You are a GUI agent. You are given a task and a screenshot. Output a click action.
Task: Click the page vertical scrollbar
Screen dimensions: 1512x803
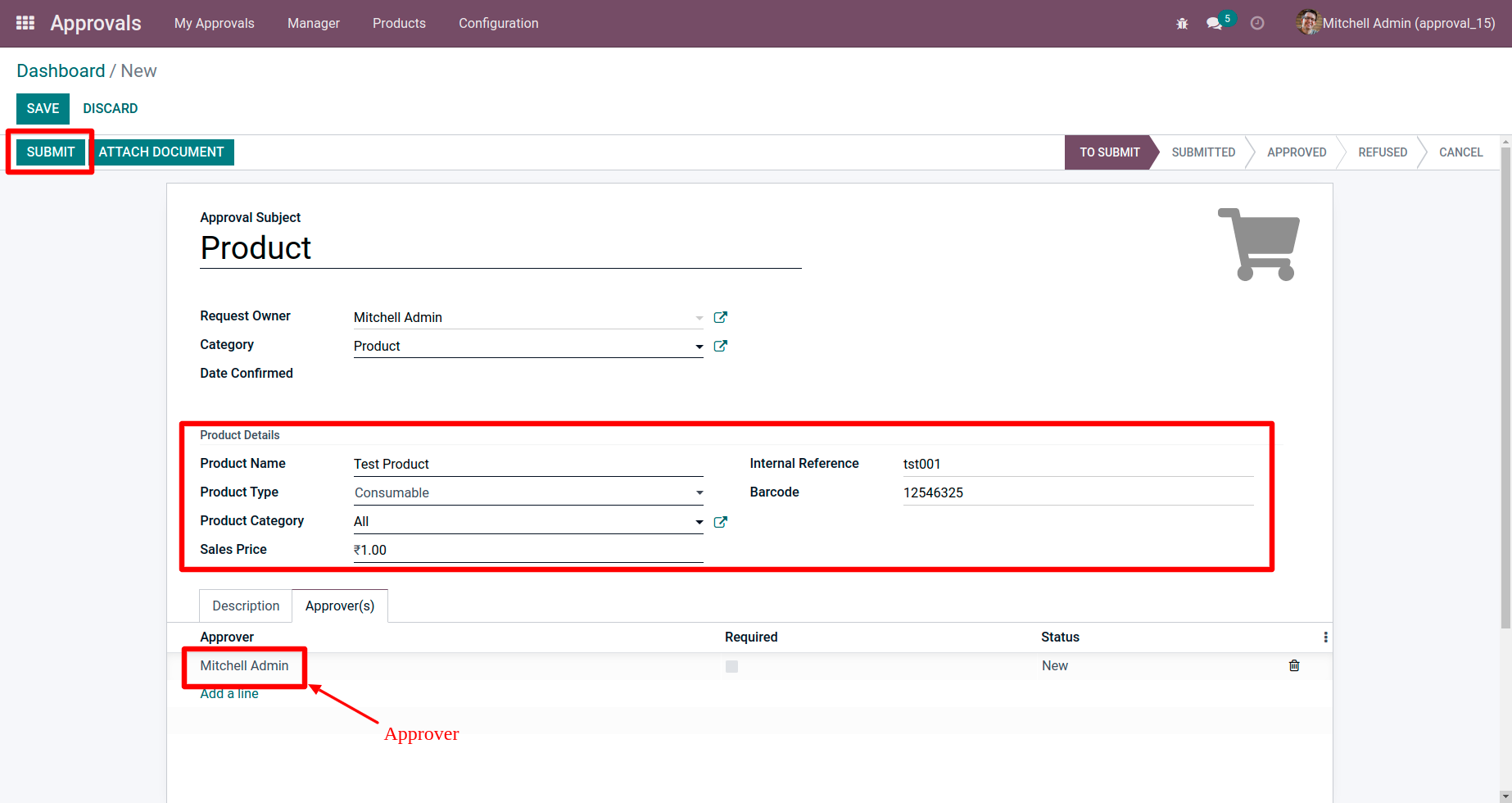[1505, 388]
